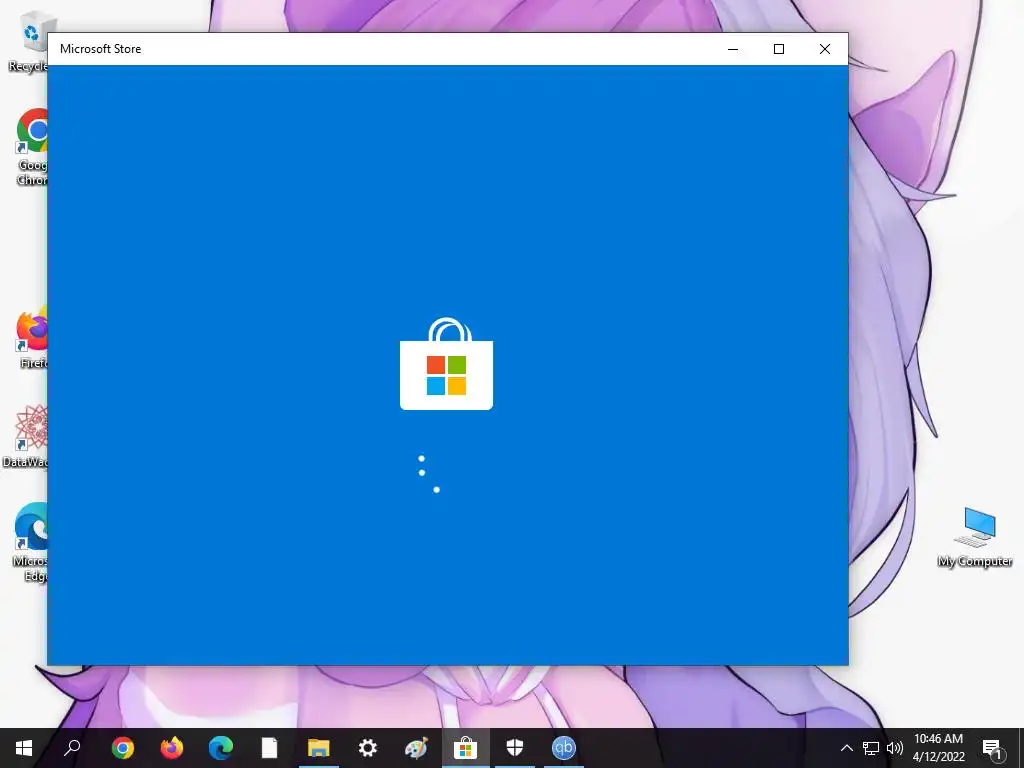
Task: Click the Store shopping bag logo
Action: click(x=446, y=364)
